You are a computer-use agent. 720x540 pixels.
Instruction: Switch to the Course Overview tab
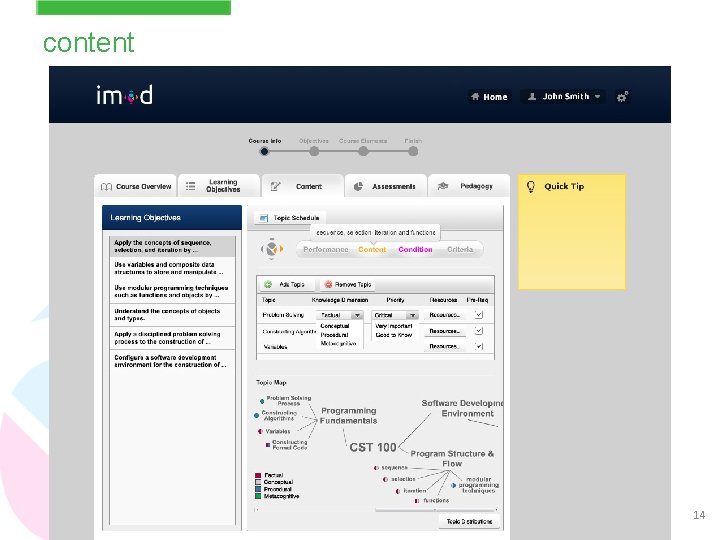135,186
